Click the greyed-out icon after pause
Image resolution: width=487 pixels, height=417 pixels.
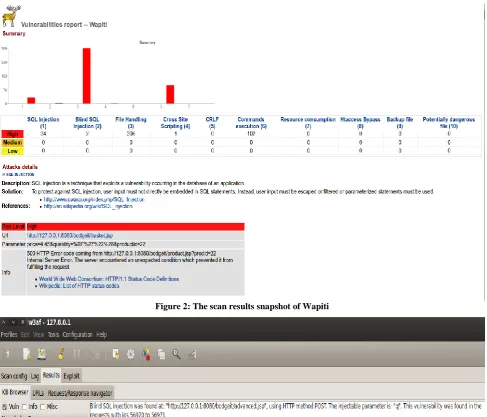(x=96, y=355)
